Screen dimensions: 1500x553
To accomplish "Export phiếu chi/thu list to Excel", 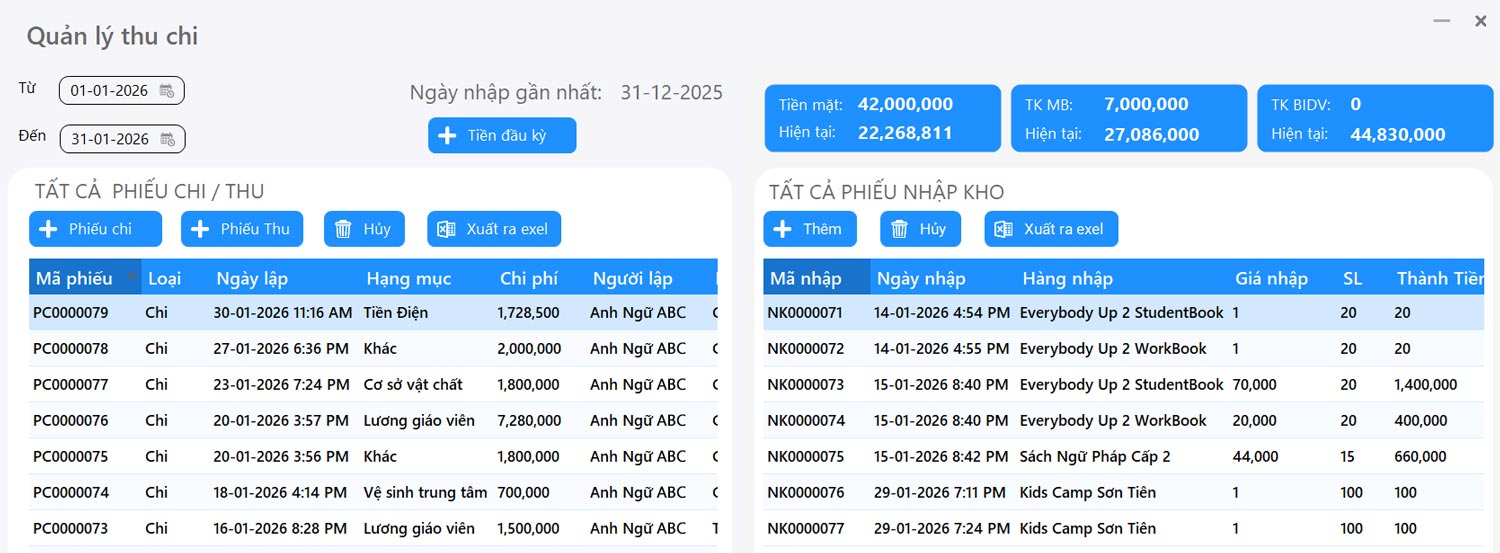I will [494, 229].
